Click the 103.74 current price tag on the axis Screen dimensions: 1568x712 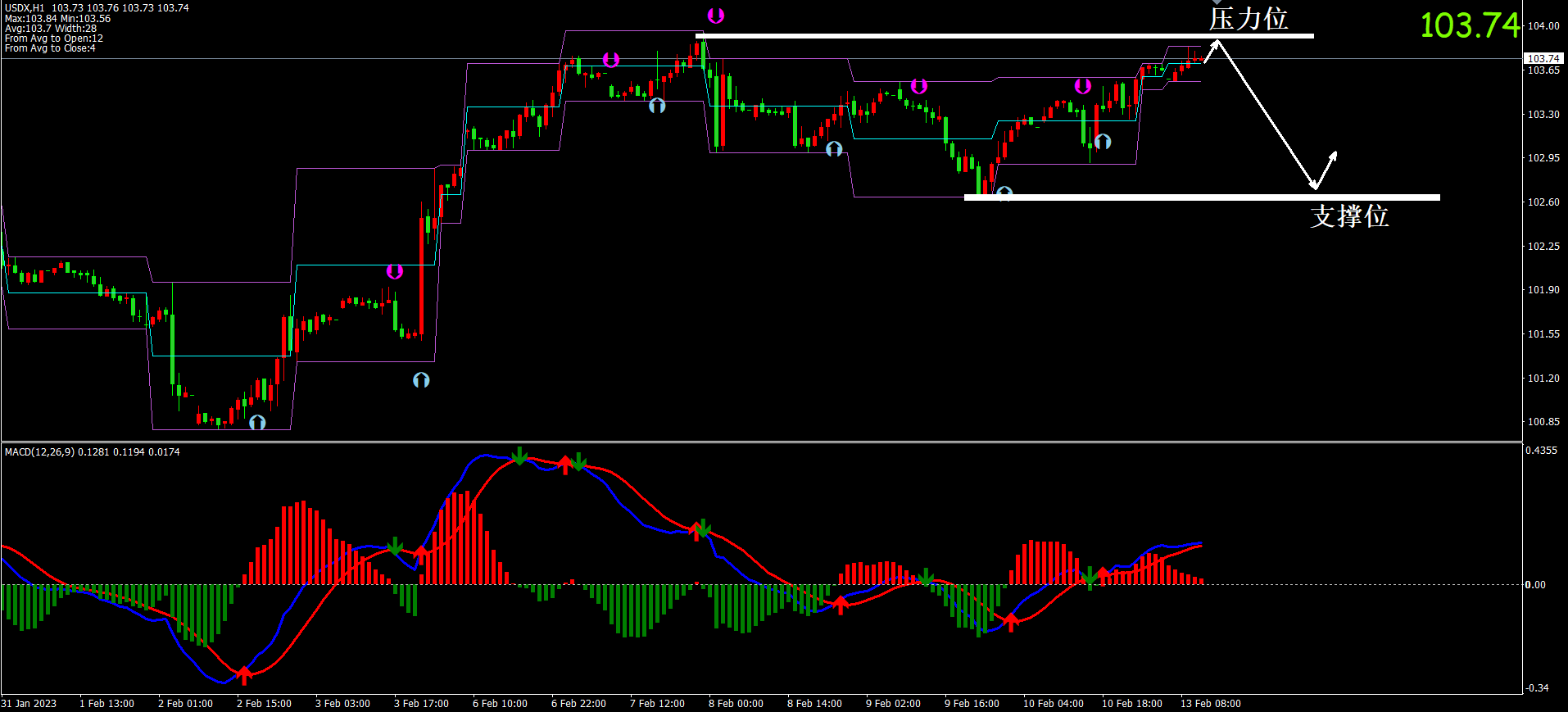(x=1543, y=59)
